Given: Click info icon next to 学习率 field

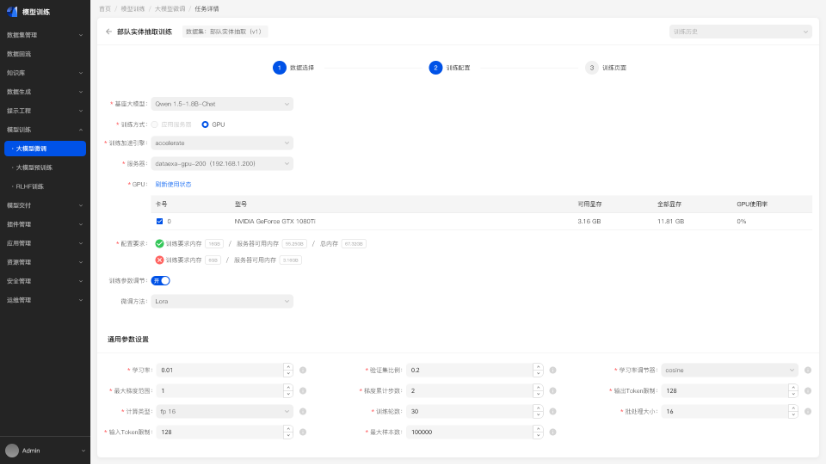Looking at the screenshot, I should 302,369.
